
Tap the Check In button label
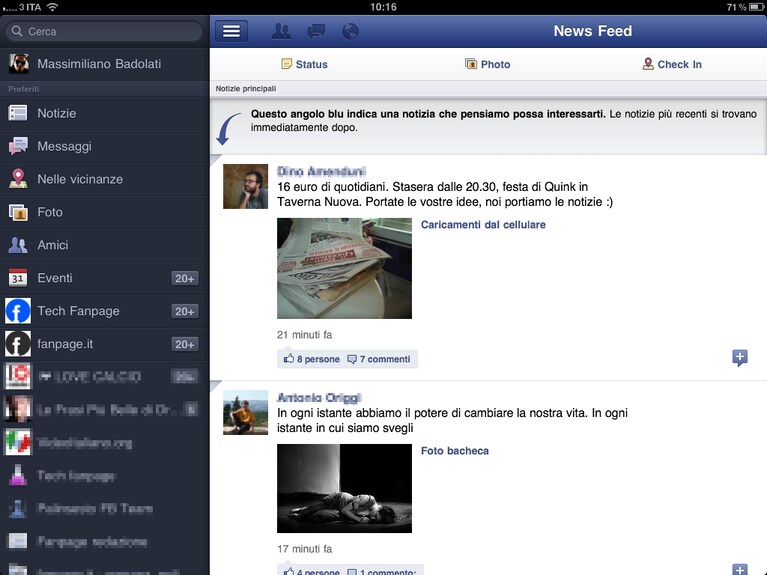pos(679,64)
